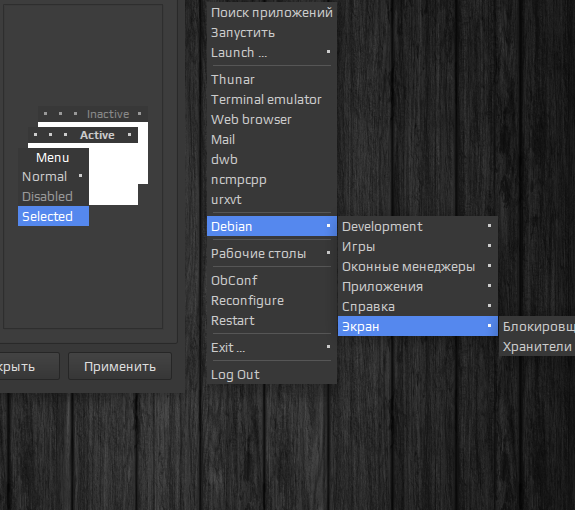Open Web browser from menu
The image size is (575, 510).
pyautogui.click(x=272, y=120)
